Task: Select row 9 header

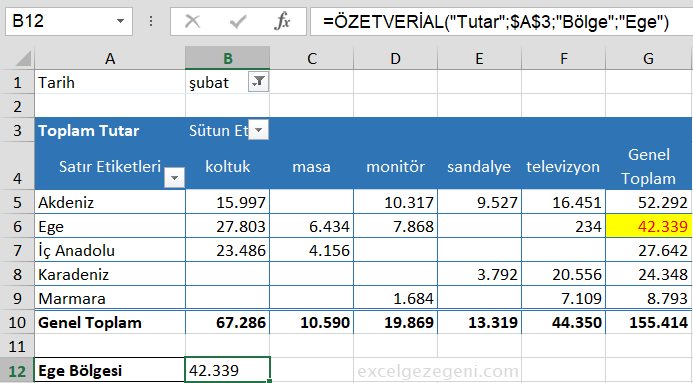Action: (x=17, y=298)
